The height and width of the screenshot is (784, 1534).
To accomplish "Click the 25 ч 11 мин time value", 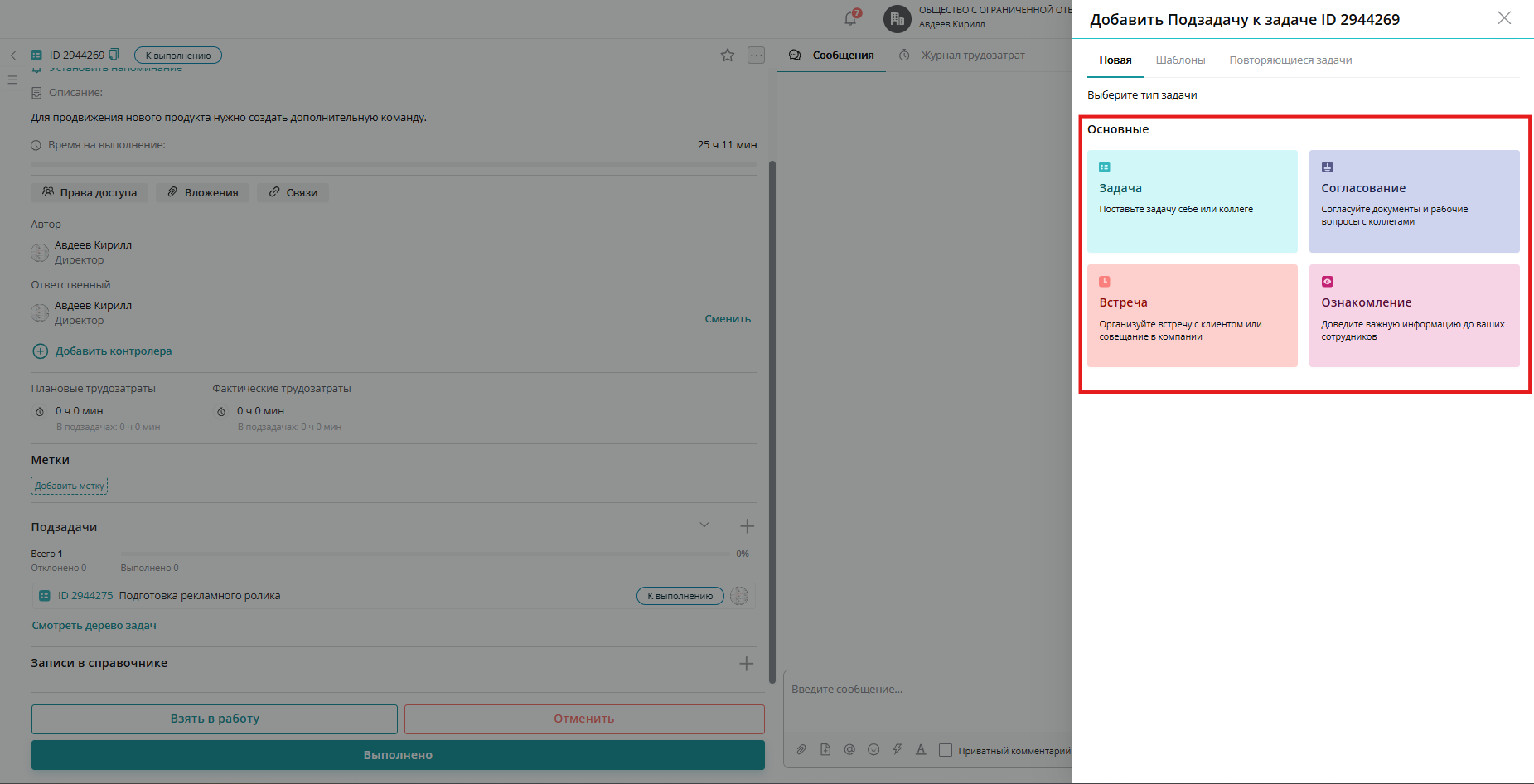I will tap(727, 145).
